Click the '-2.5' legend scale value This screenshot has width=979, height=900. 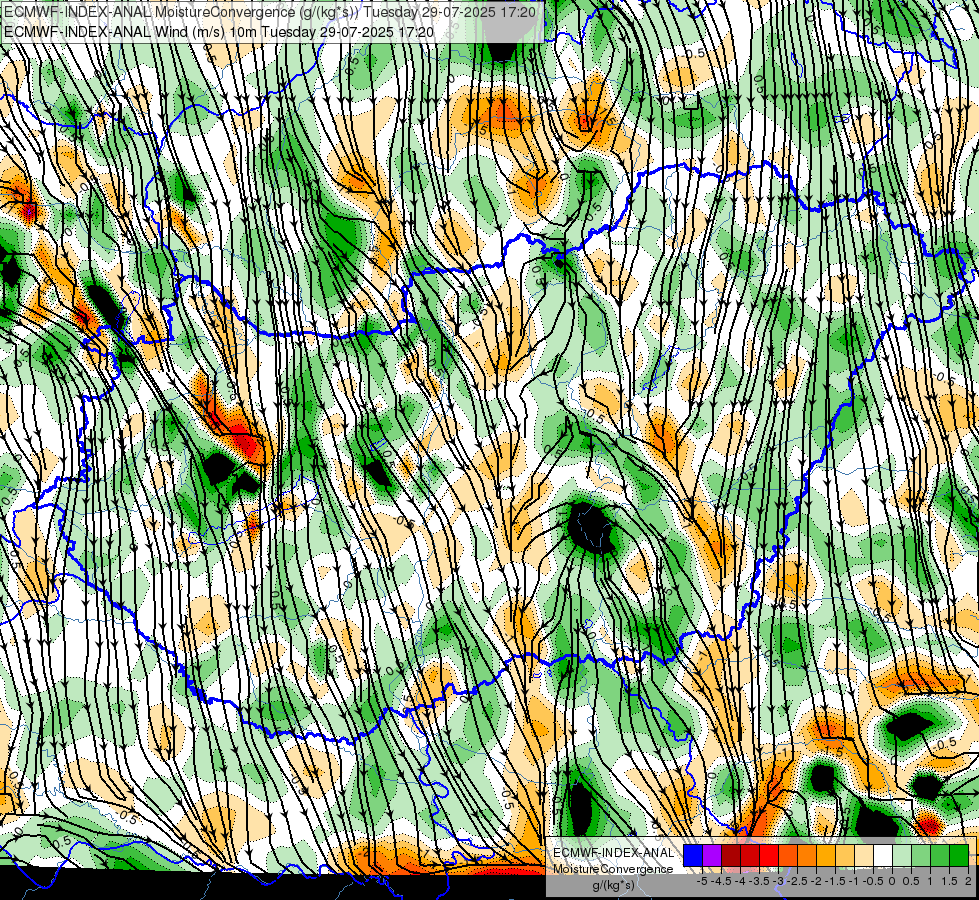pyautogui.click(x=797, y=881)
